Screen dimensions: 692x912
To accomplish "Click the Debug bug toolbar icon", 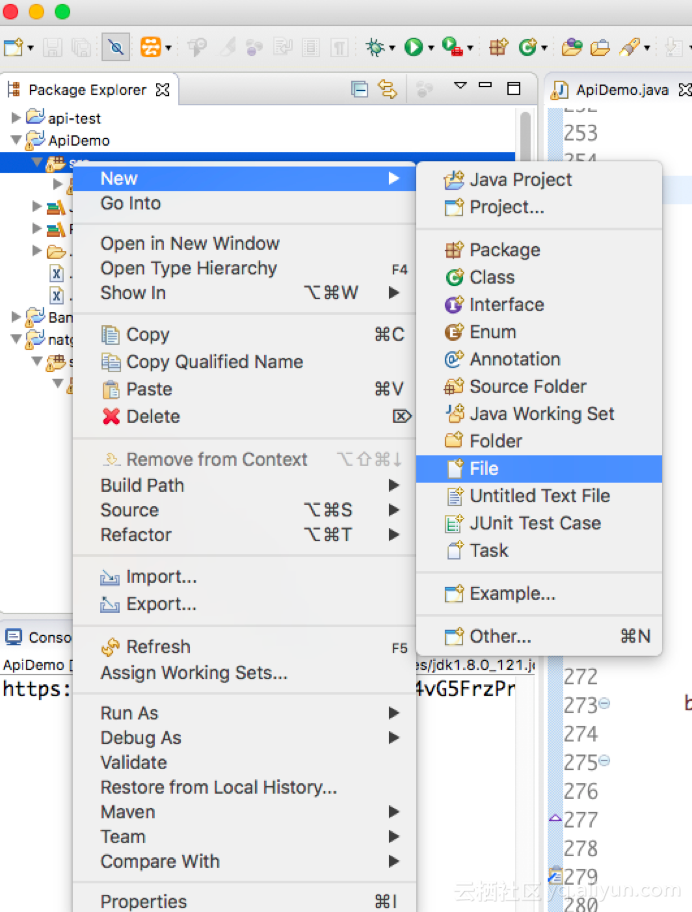I will point(375,47).
